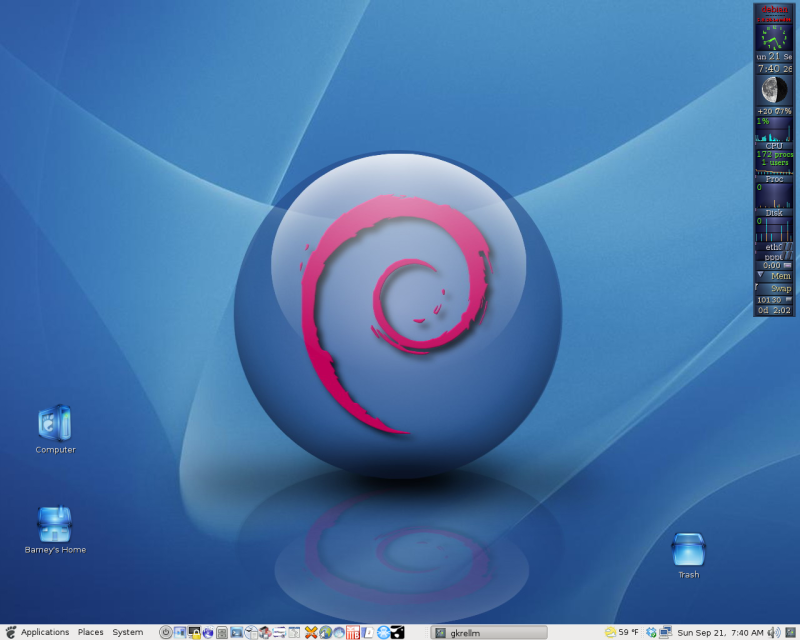Click the Mem meter in gkrellm
Viewport: 800px width, 640px height.
774,276
